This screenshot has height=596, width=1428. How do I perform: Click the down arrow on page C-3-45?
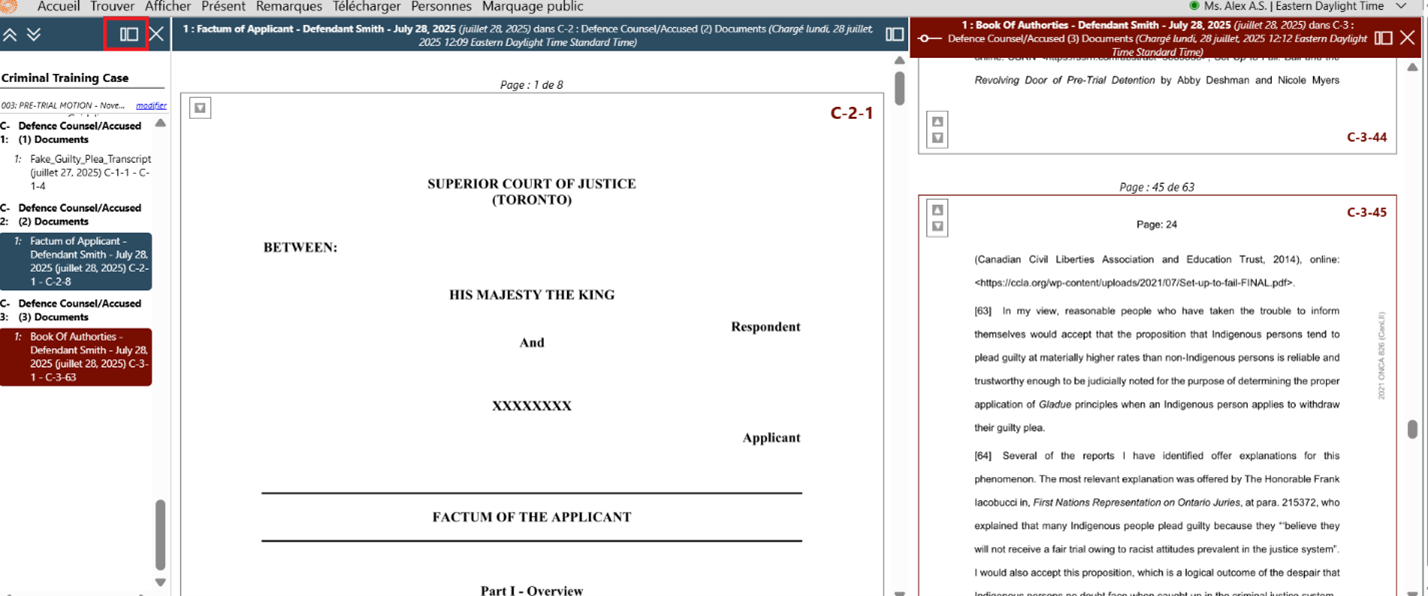pos(937,226)
